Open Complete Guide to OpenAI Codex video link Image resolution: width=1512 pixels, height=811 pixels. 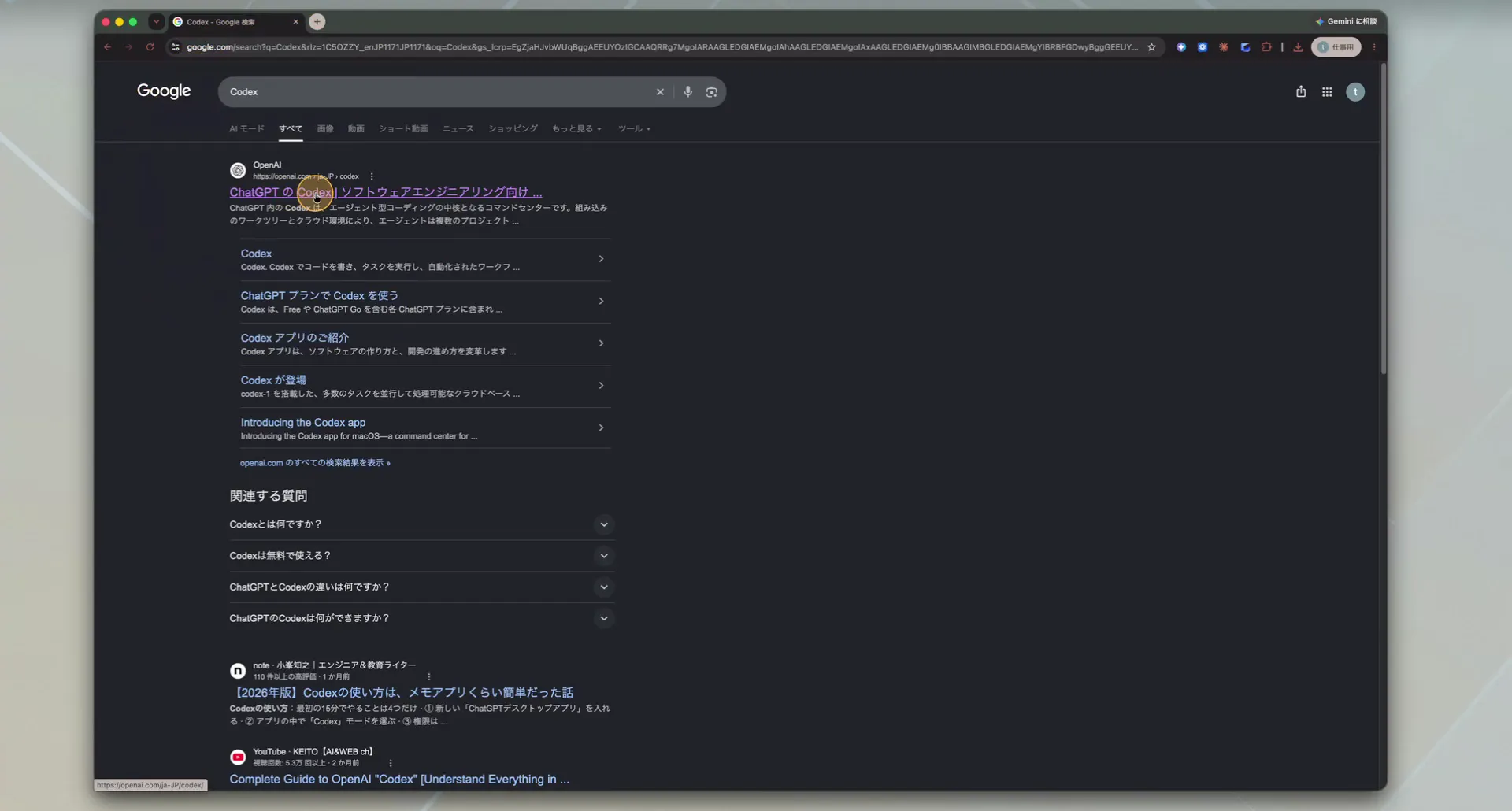tap(399, 780)
